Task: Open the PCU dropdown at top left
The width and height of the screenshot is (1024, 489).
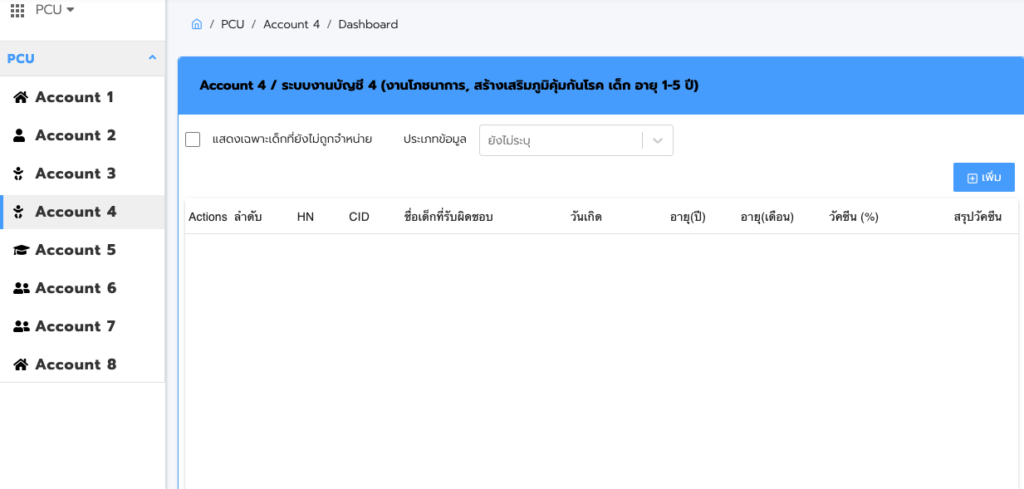Action: click(x=55, y=10)
